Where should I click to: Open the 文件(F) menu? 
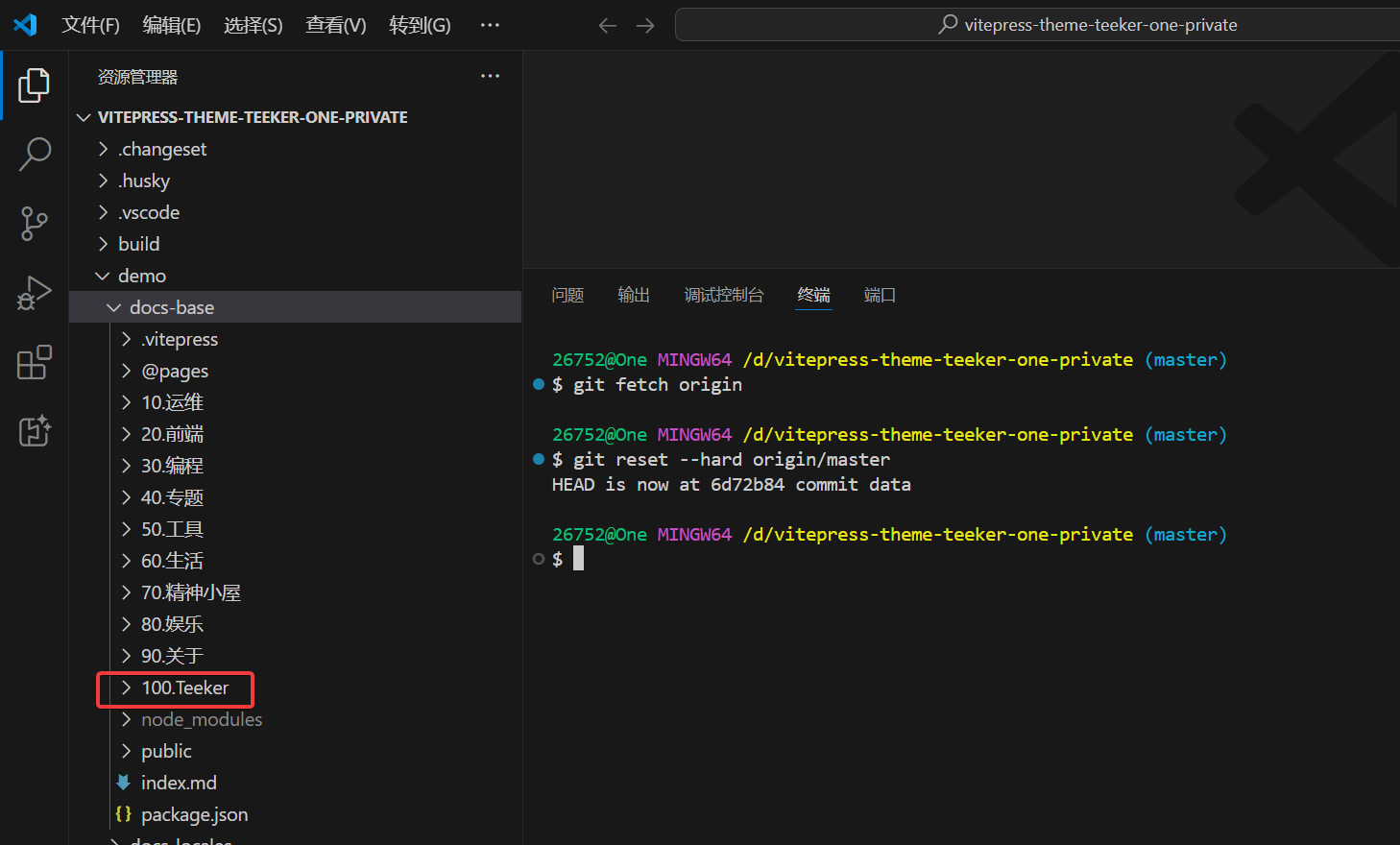(90, 25)
